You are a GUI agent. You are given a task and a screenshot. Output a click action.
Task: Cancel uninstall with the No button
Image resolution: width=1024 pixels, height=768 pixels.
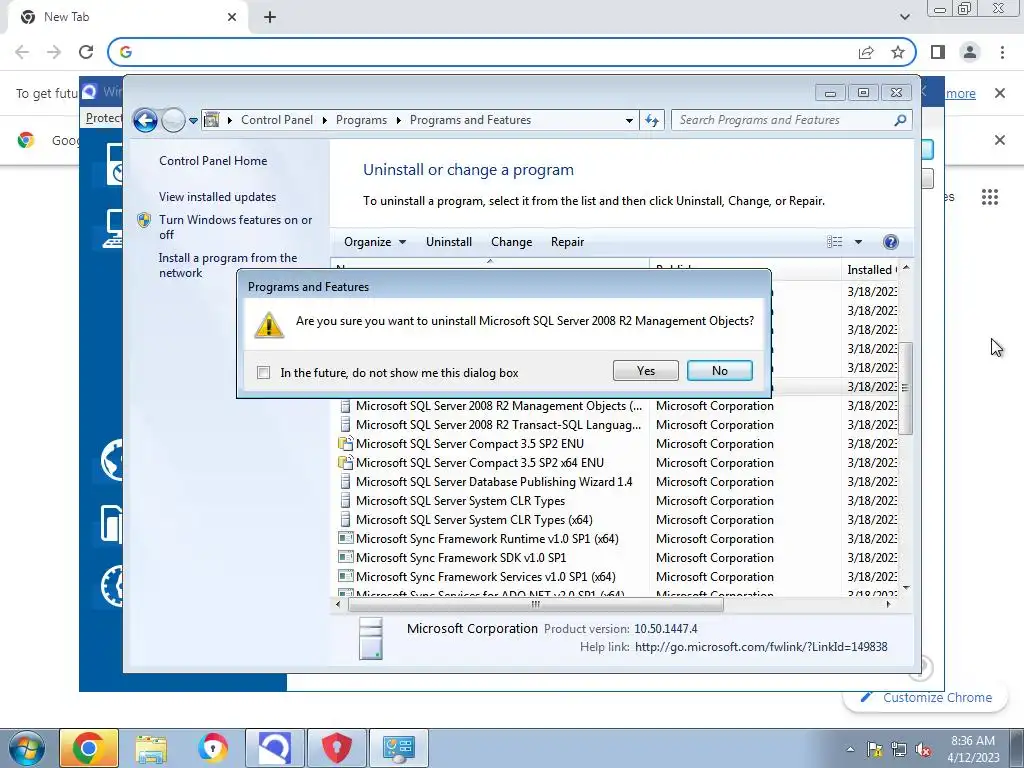[x=720, y=370]
